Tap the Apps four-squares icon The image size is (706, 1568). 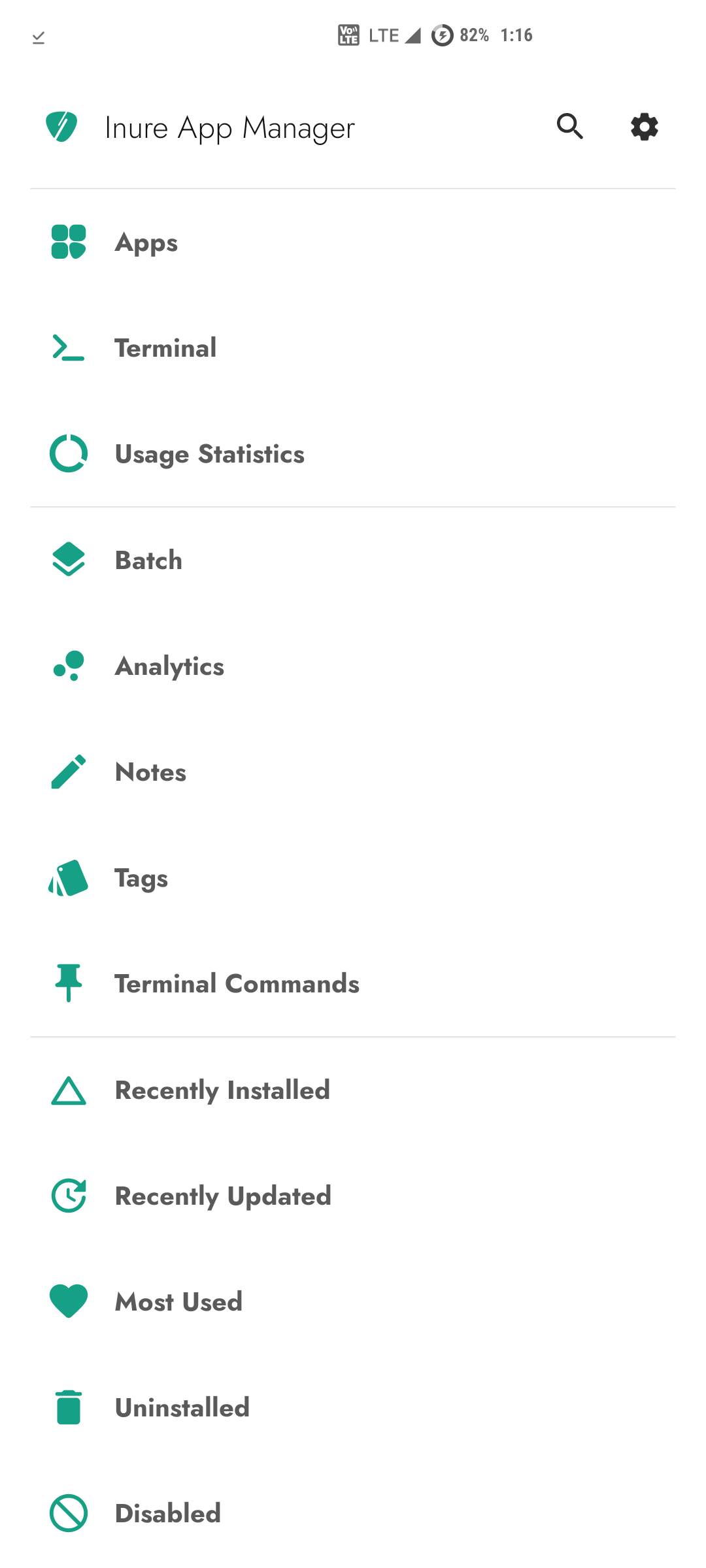click(x=69, y=242)
